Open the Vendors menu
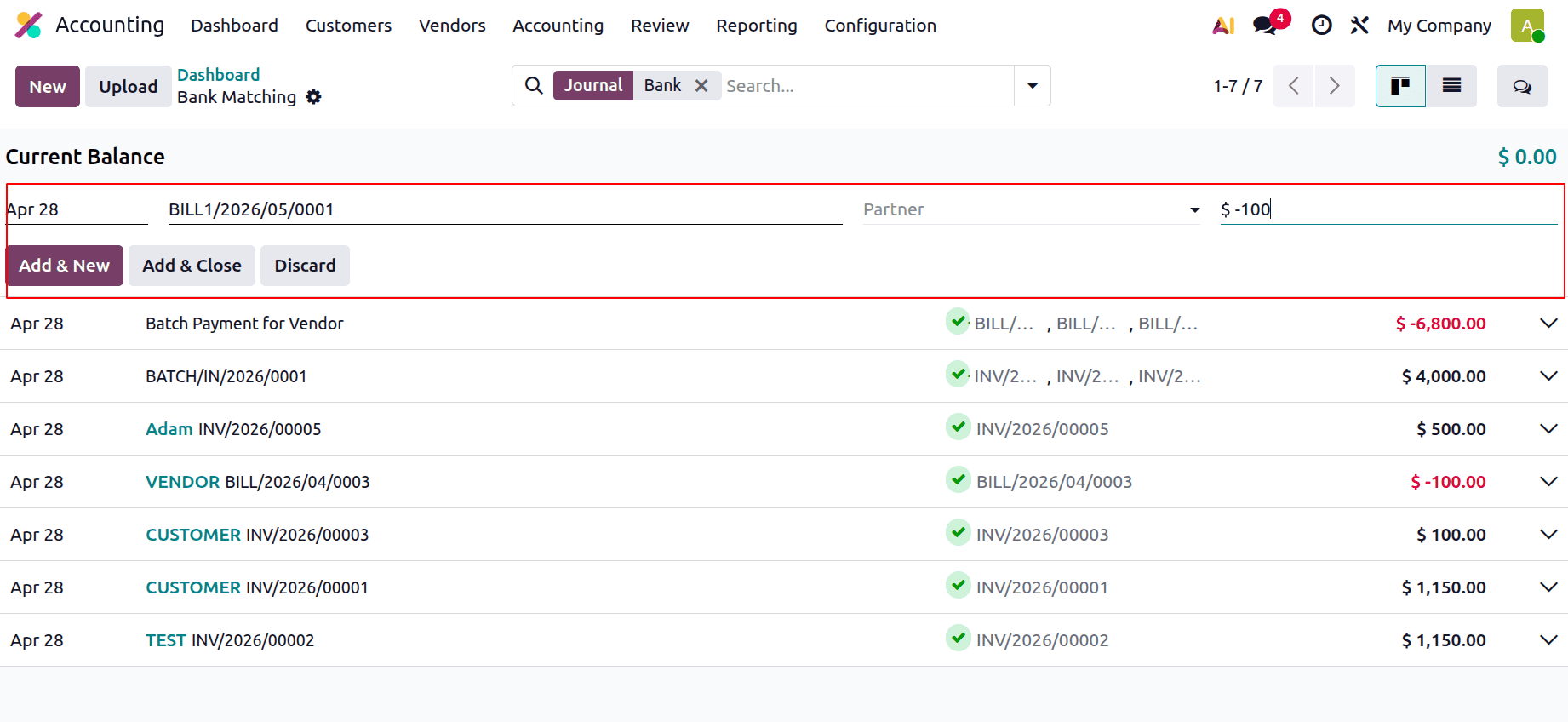This screenshot has width=1568, height=722. click(452, 26)
